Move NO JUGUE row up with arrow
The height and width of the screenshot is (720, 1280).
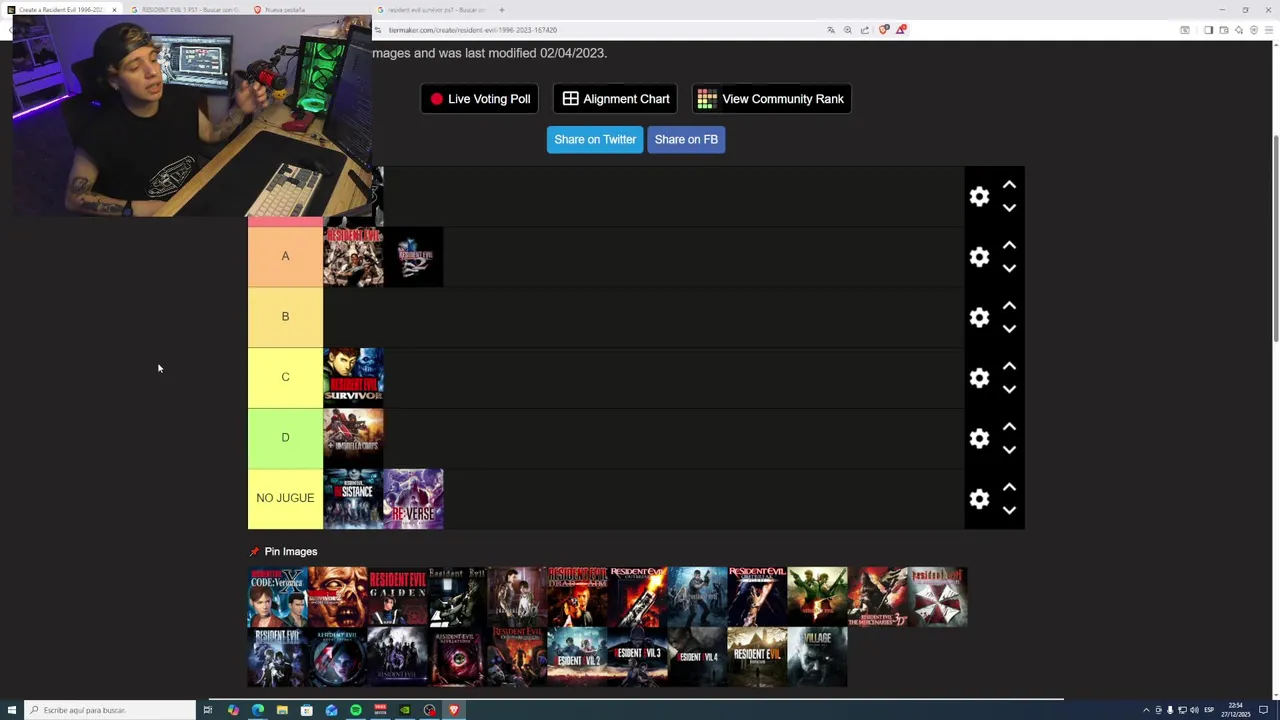pos(1009,487)
